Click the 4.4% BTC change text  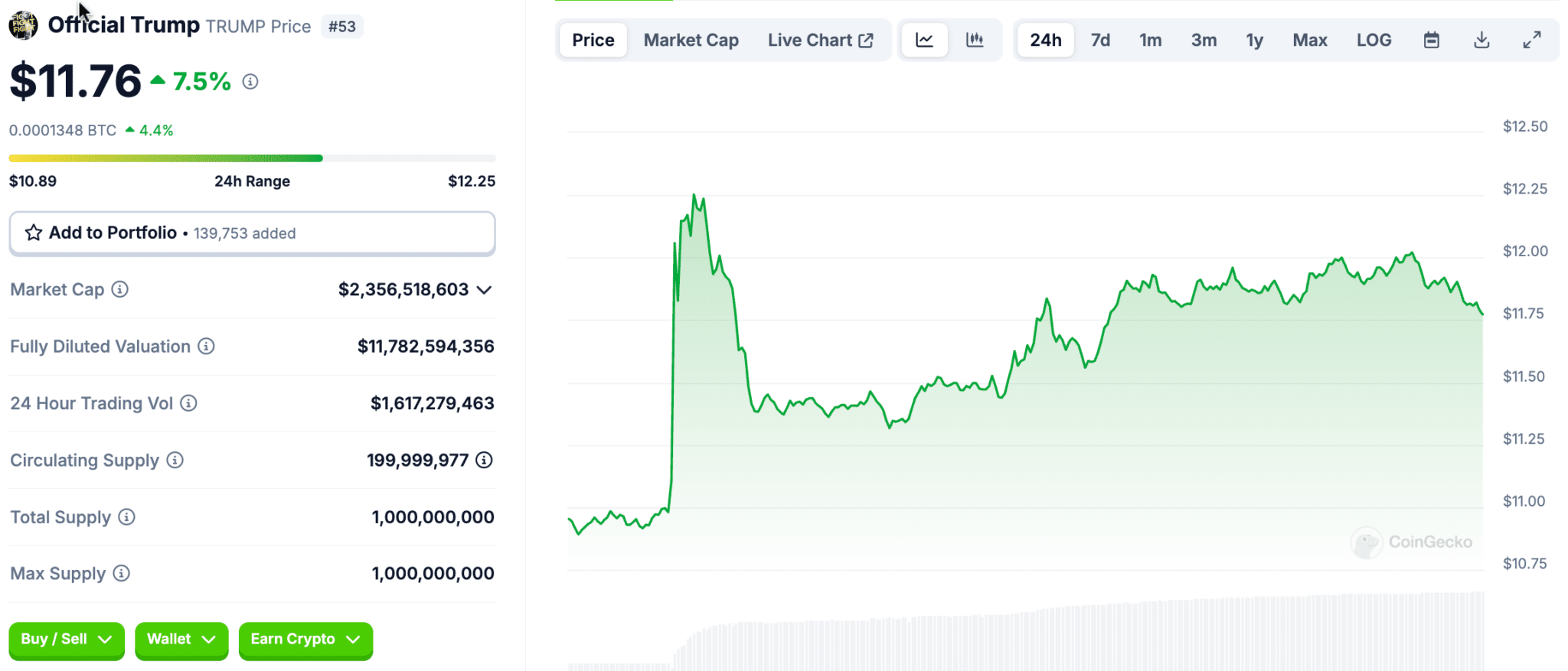pos(156,131)
